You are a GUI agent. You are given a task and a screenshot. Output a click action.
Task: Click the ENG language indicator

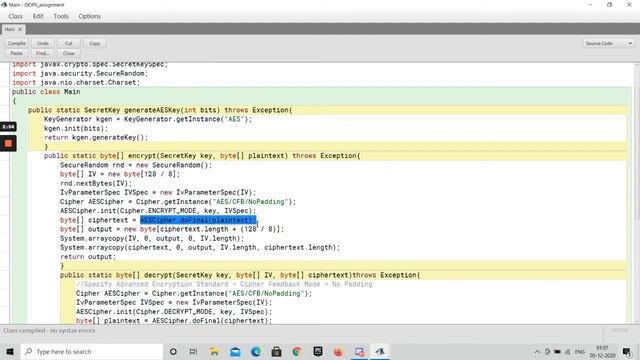(580, 351)
